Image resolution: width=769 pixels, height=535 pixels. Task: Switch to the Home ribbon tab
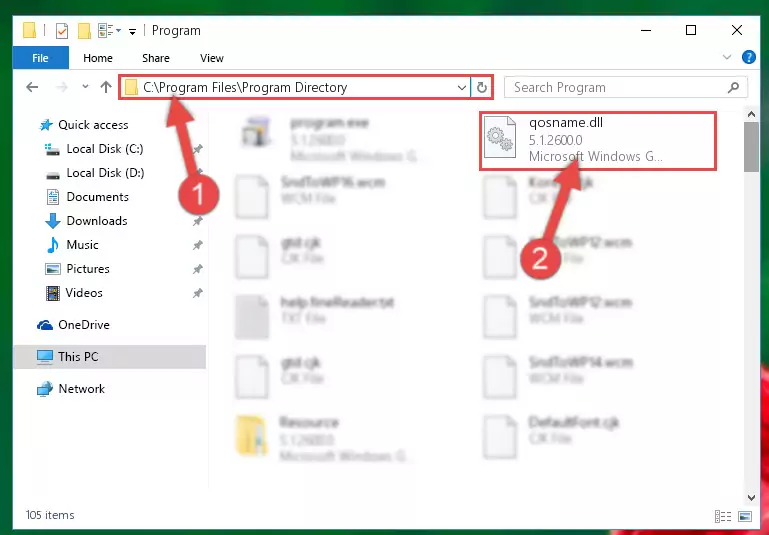pyautogui.click(x=98, y=58)
